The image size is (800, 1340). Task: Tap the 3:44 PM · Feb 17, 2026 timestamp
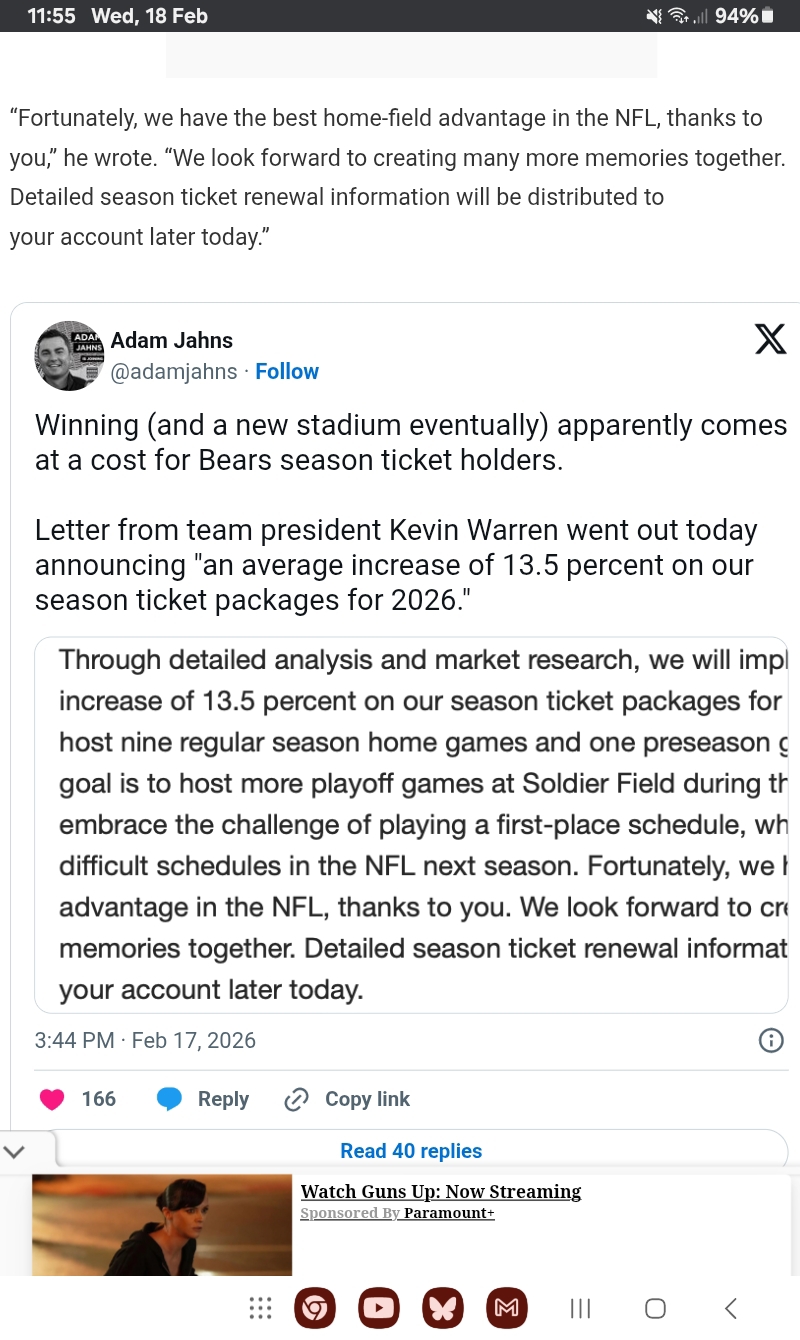(145, 1040)
